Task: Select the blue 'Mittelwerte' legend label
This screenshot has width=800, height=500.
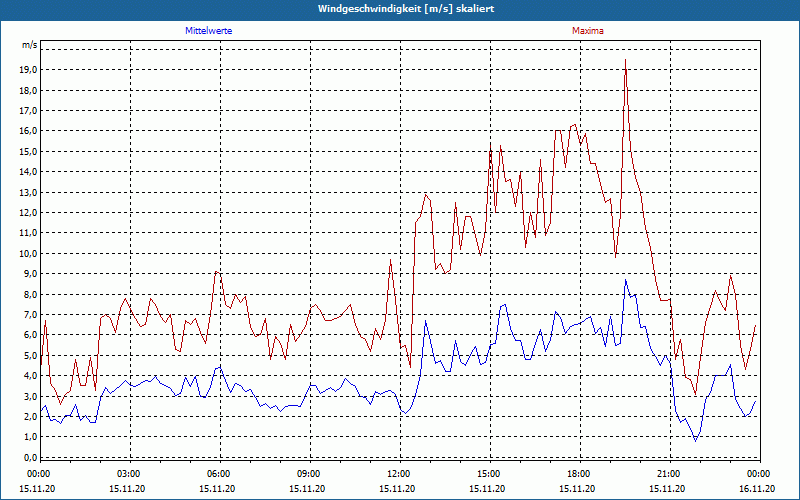Action: (x=209, y=31)
